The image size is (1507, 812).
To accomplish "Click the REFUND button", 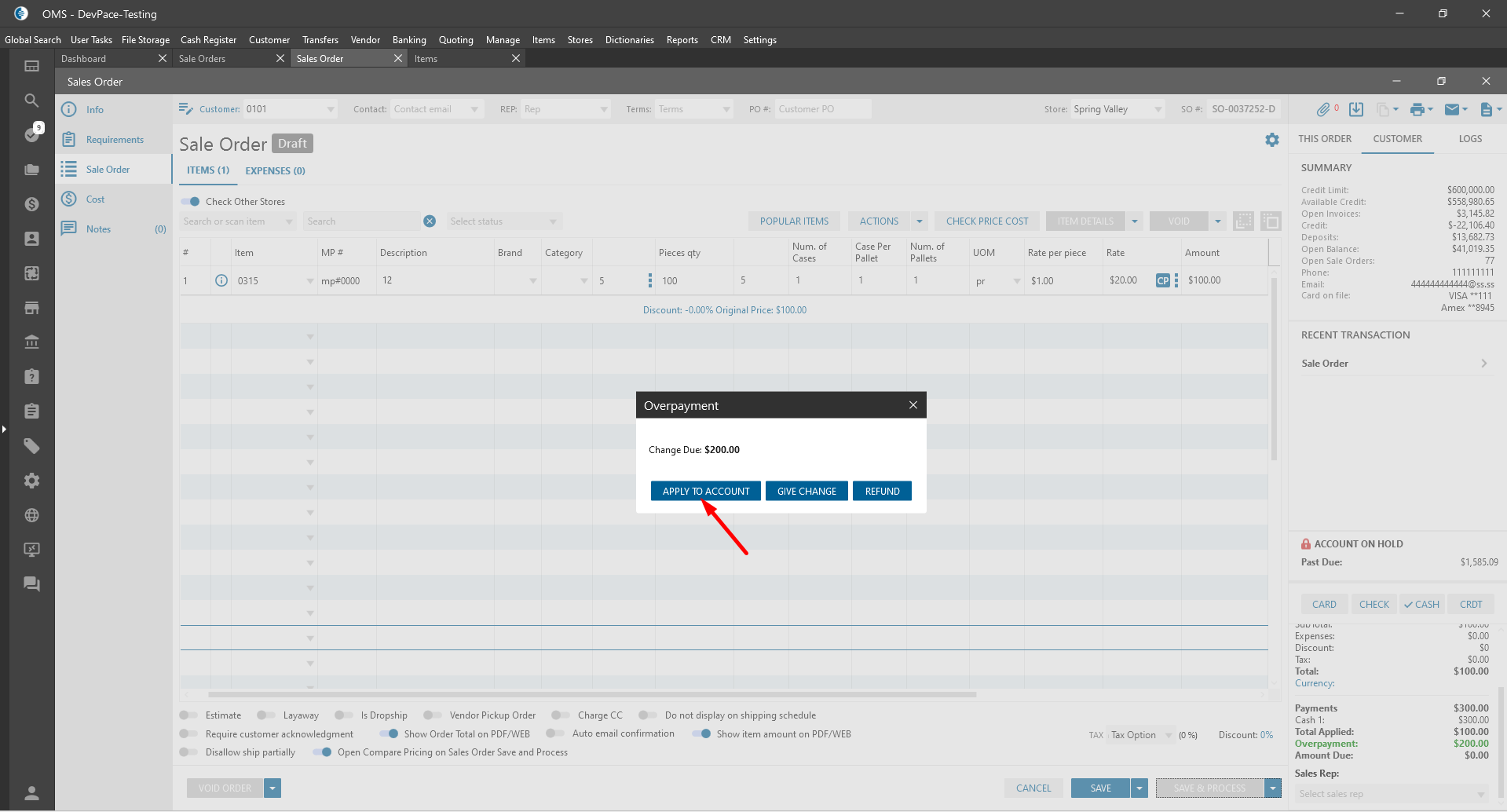I will 882,491.
